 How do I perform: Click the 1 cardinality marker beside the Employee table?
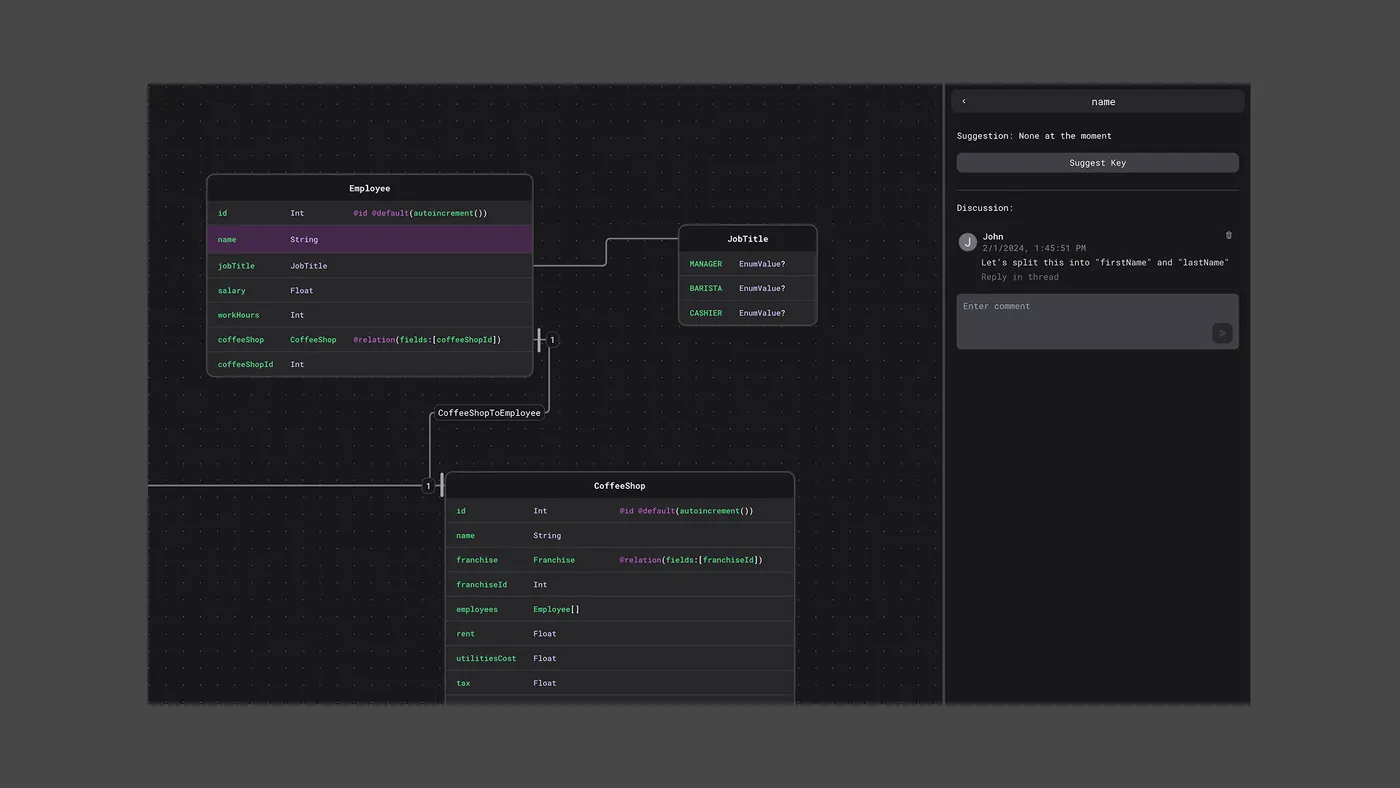pyautogui.click(x=551, y=340)
